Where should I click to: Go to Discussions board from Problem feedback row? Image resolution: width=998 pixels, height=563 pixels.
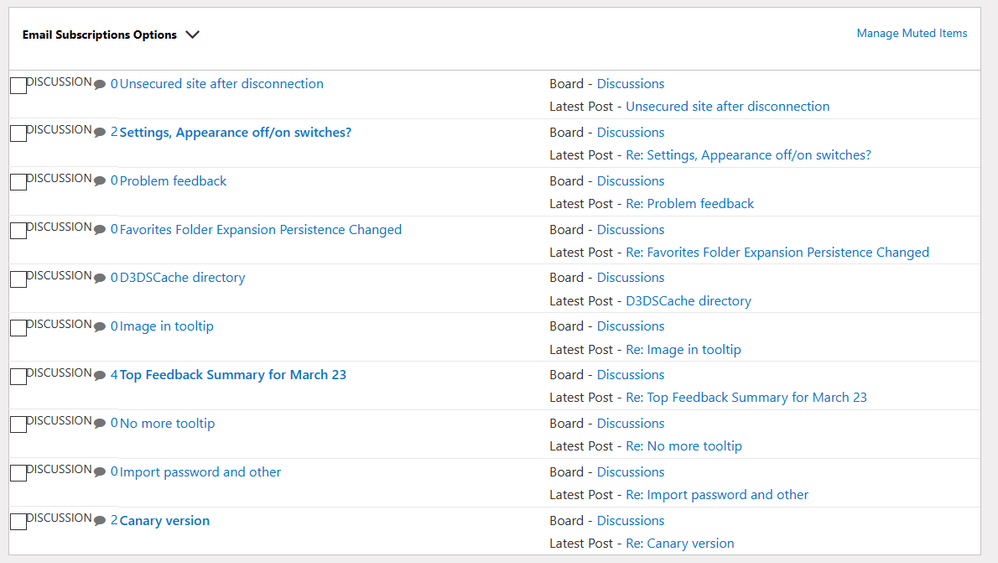[630, 181]
